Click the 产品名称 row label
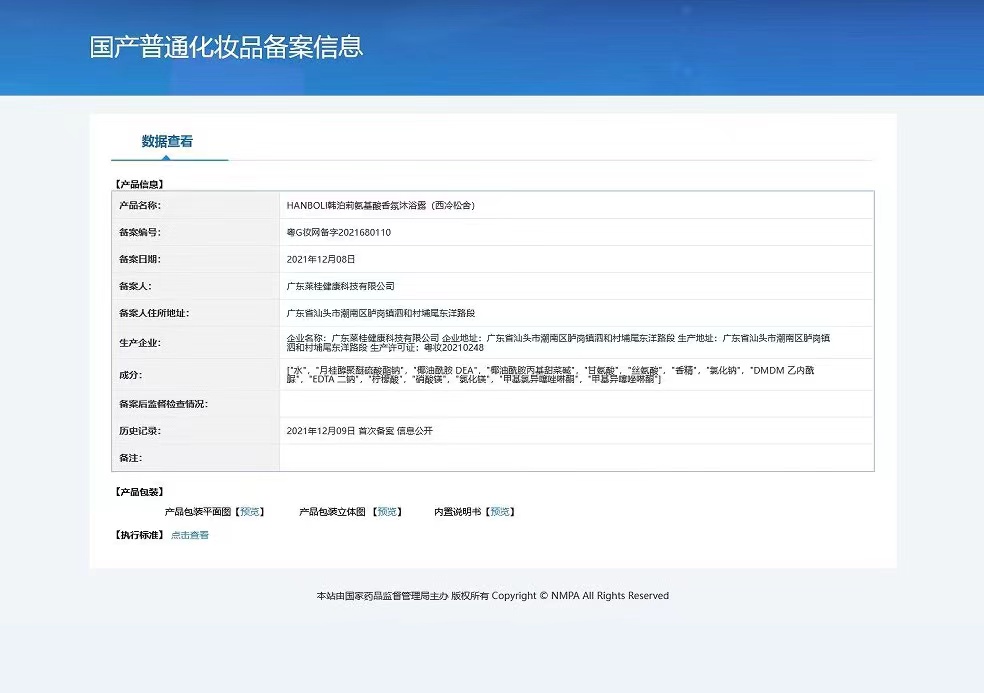This screenshot has height=693, width=984. [139, 205]
